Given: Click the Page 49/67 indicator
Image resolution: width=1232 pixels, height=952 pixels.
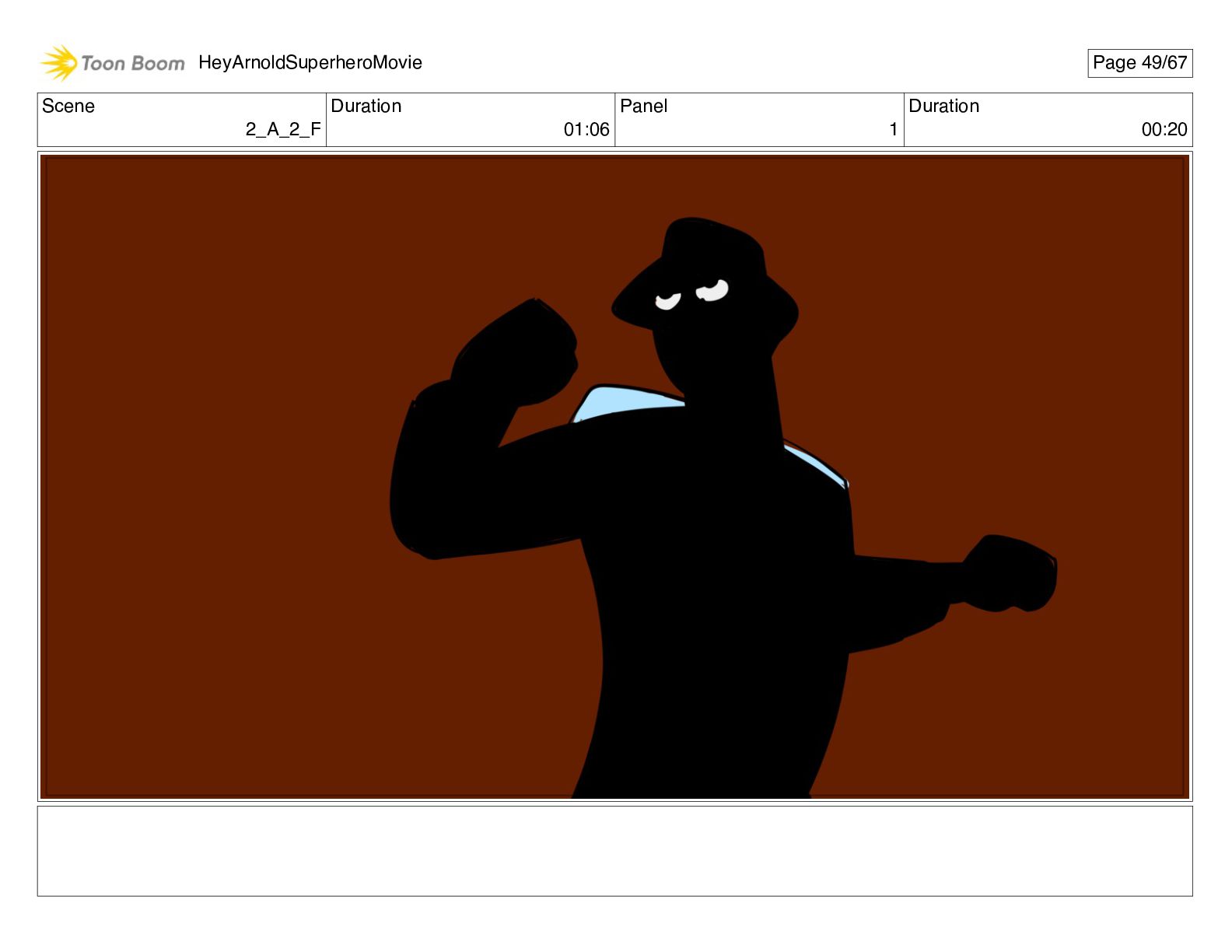Looking at the screenshot, I should coord(1139,63).
